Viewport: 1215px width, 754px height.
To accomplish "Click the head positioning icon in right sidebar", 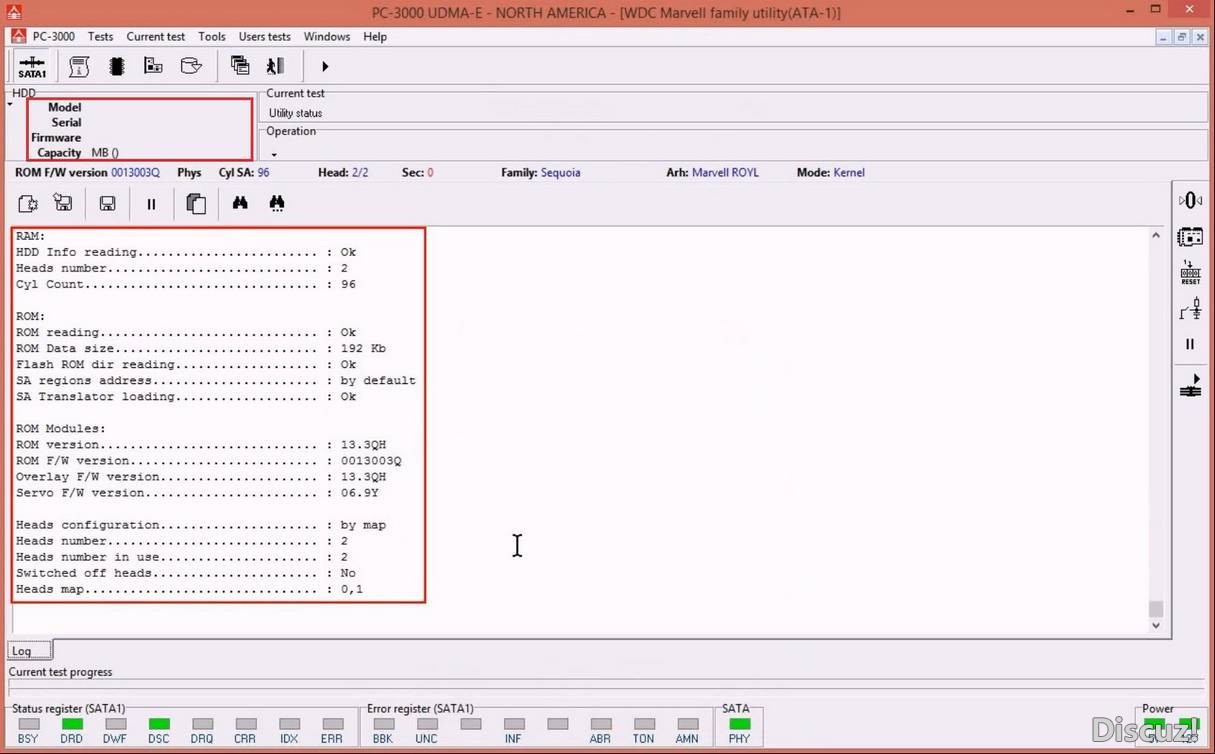I will 1190,201.
